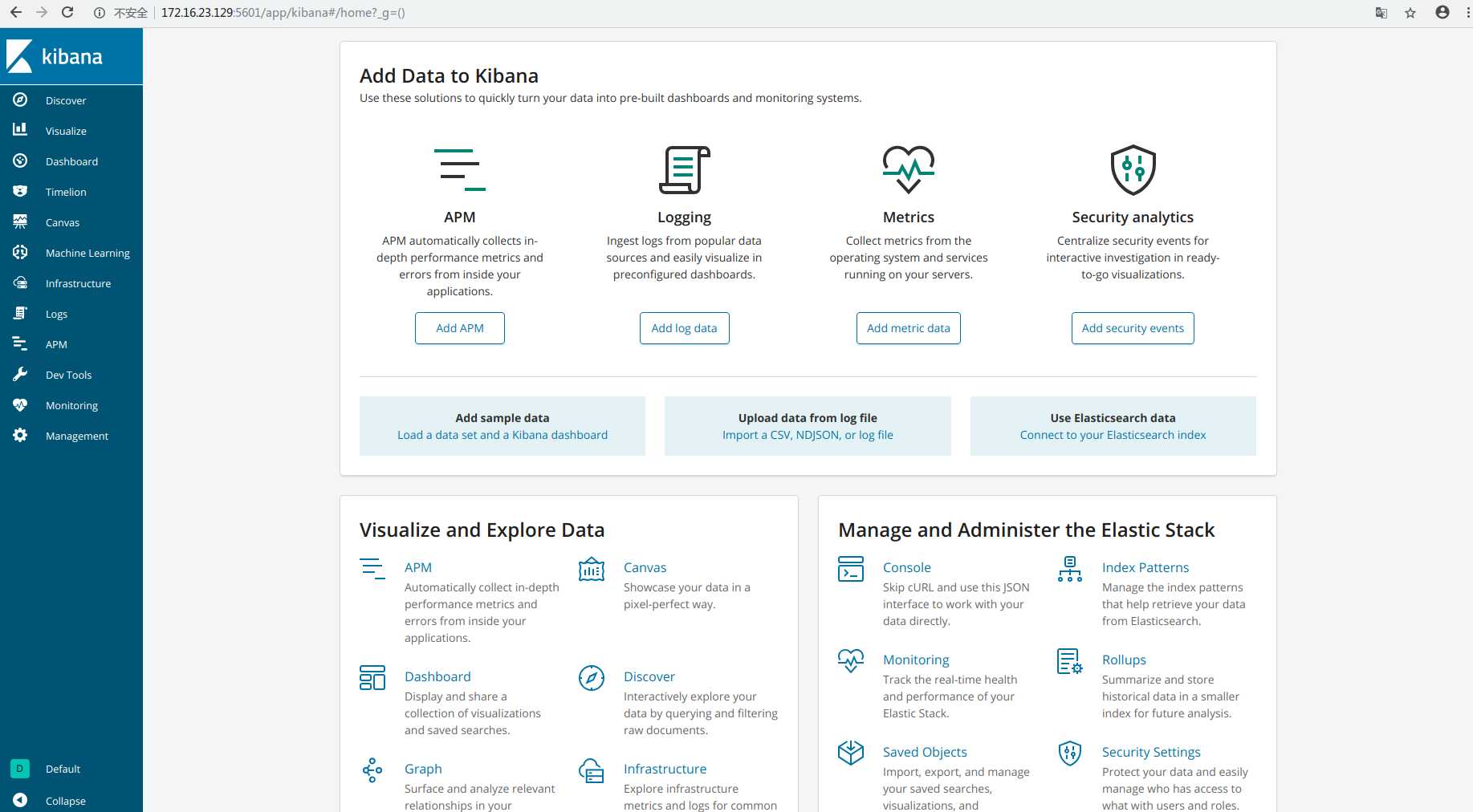The image size is (1473, 812).
Task: Click the APM icon in Visualize section
Action: click(x=372, y=569)
